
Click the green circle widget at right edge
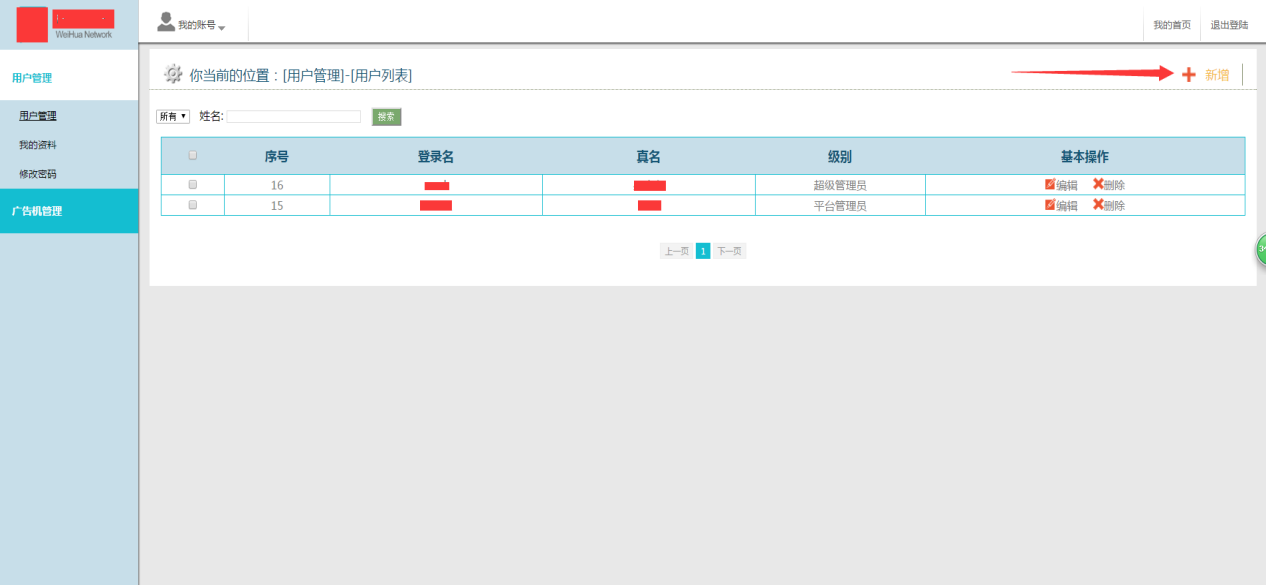coord(1261,249)
